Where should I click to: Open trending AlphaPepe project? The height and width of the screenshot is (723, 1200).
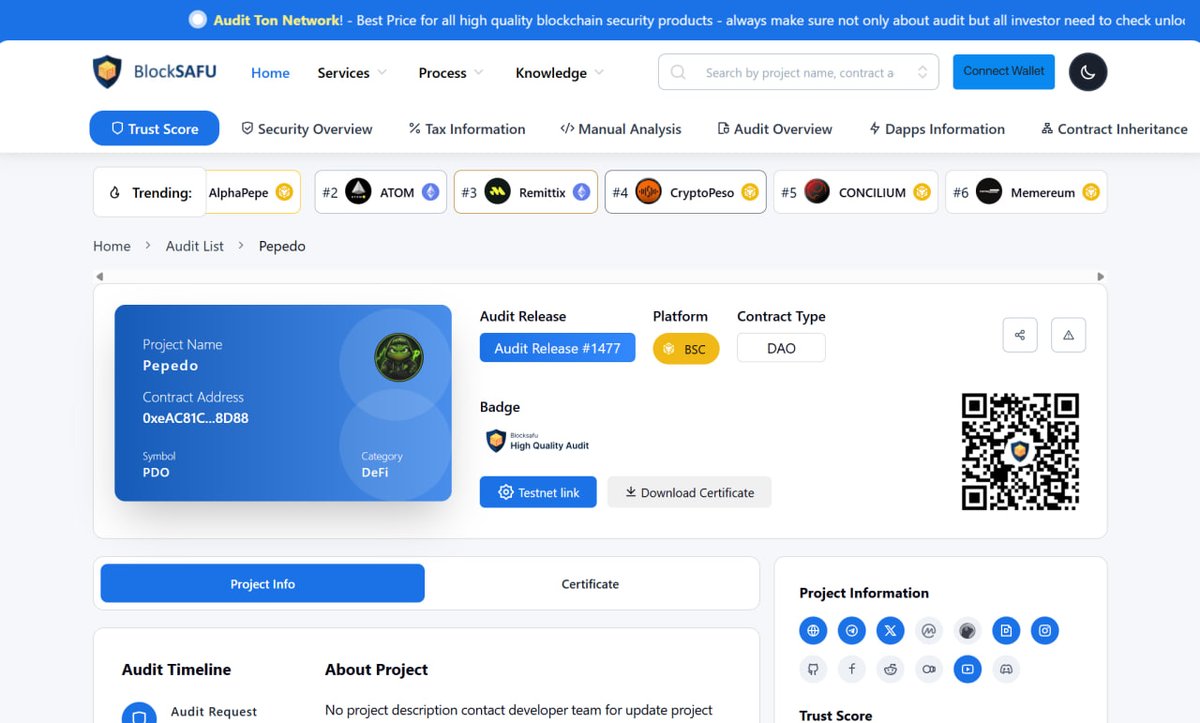pyautogui.click(x=252, y=192)
